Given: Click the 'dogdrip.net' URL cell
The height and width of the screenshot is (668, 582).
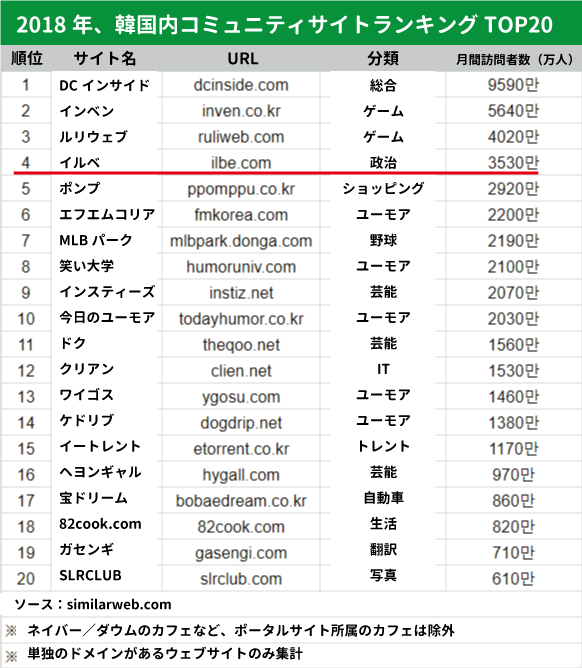Looking at the screenshot, I should pos(241,423).
